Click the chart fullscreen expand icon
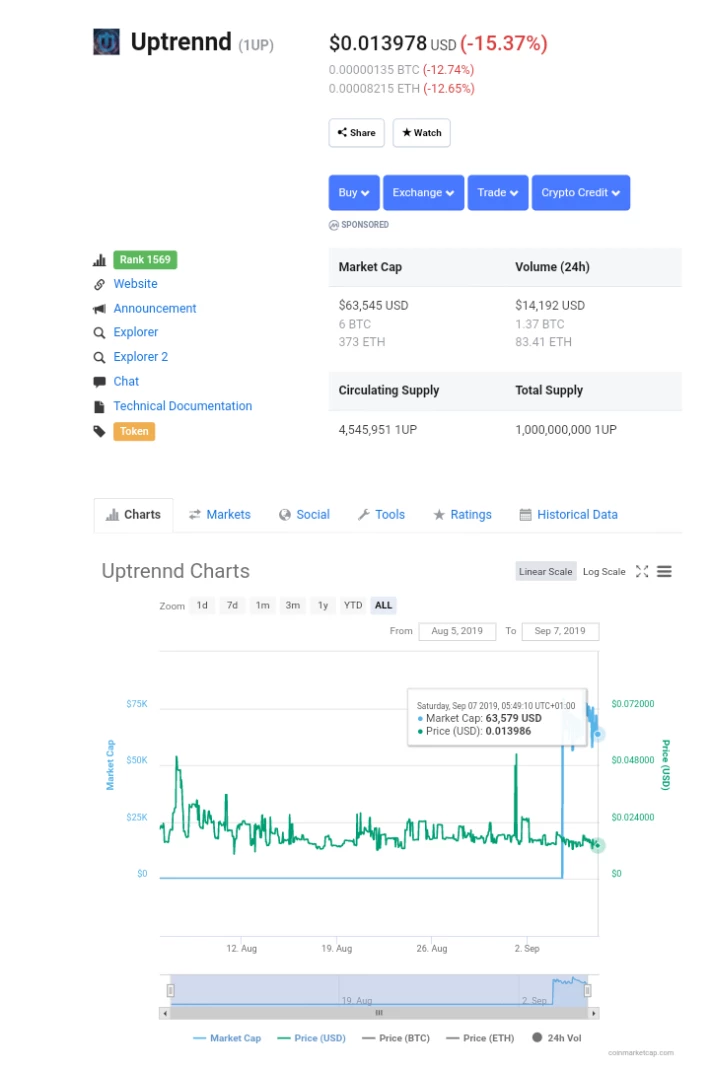 tap(642, 571)
